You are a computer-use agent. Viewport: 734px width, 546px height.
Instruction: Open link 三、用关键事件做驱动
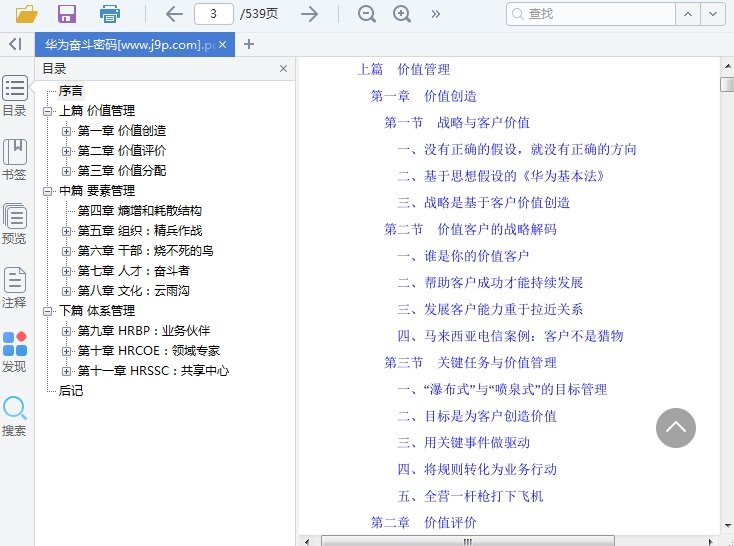click(x=463, y=443)
